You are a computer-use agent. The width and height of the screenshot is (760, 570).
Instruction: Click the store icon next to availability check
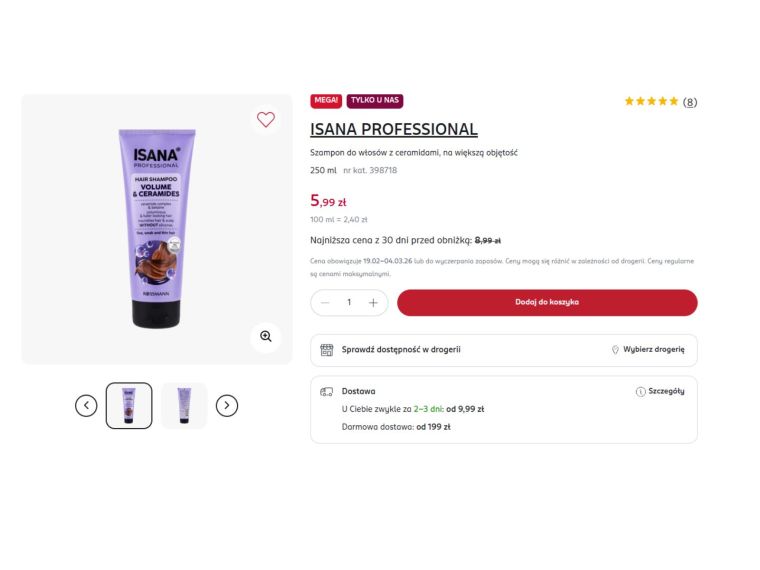[327, 350]
